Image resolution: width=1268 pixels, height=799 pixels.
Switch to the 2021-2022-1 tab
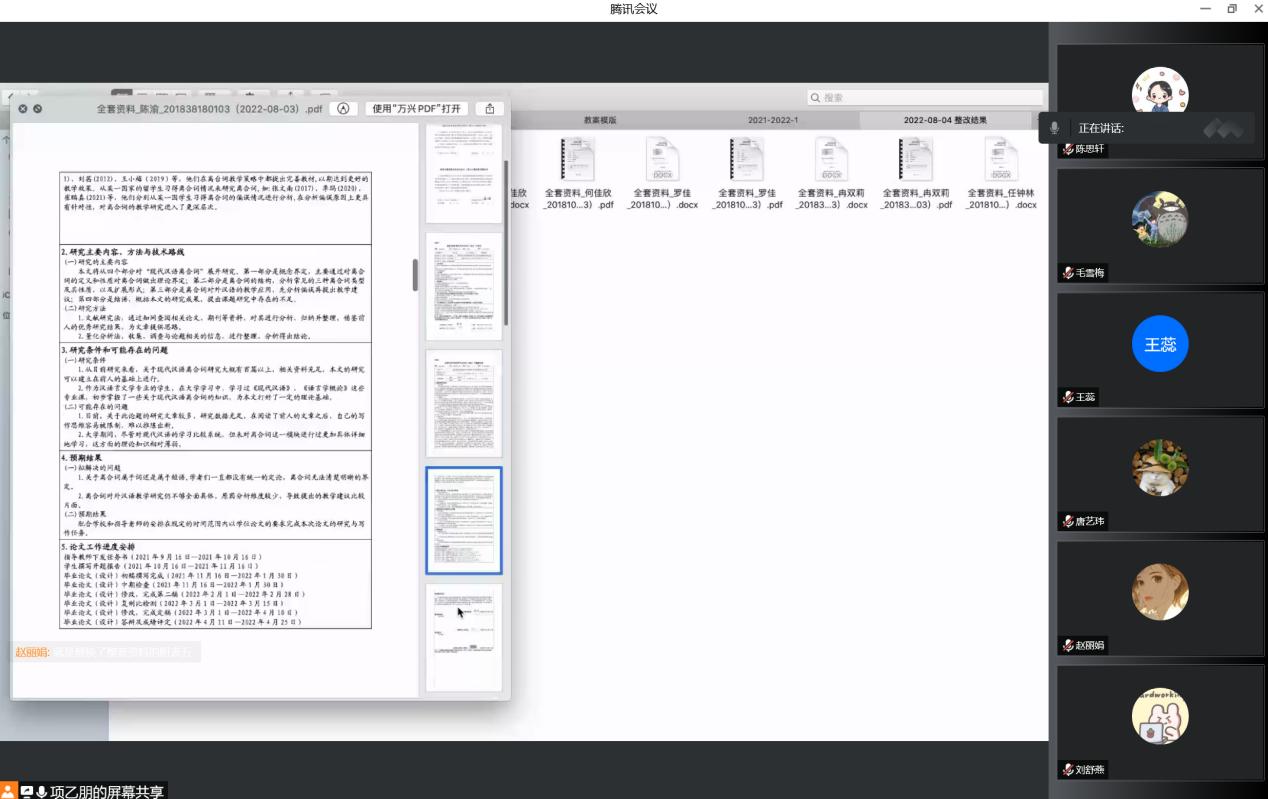pyautogui.click(x=773, y=120)
